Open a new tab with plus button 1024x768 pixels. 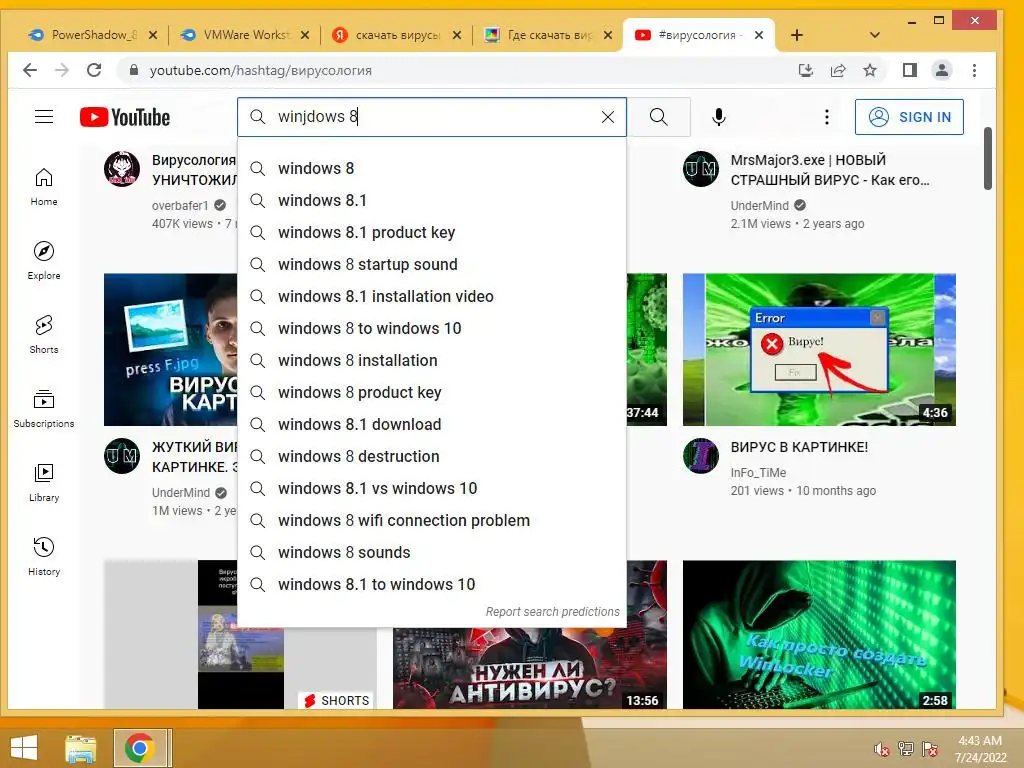(x=797, y=35)
